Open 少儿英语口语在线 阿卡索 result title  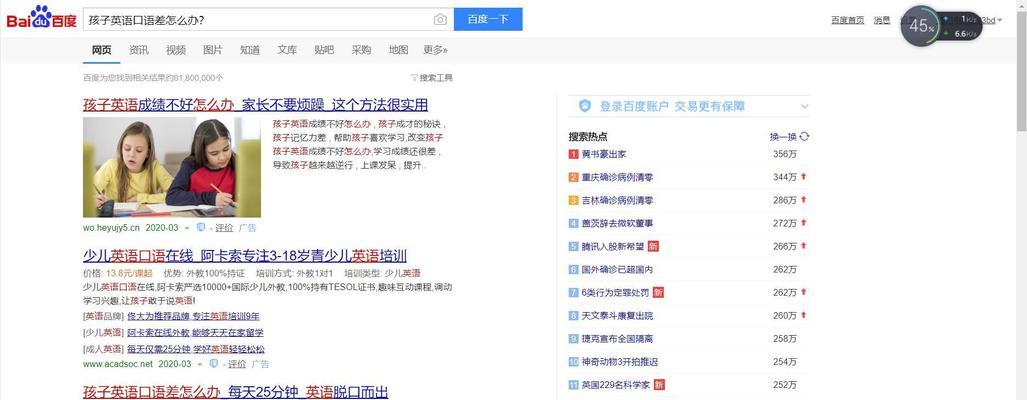pyautogui.click(x=245, y=255)
